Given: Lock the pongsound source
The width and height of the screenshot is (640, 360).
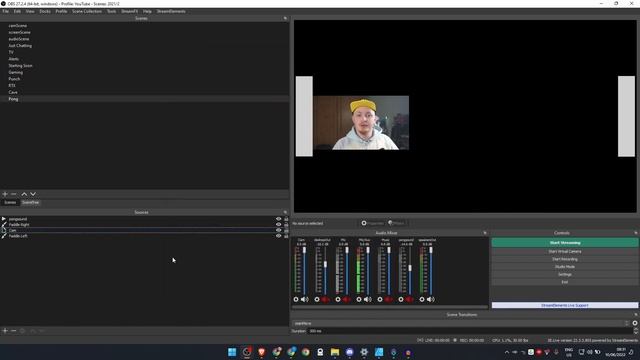Looking at the screenshot, I should click(286, 219).
